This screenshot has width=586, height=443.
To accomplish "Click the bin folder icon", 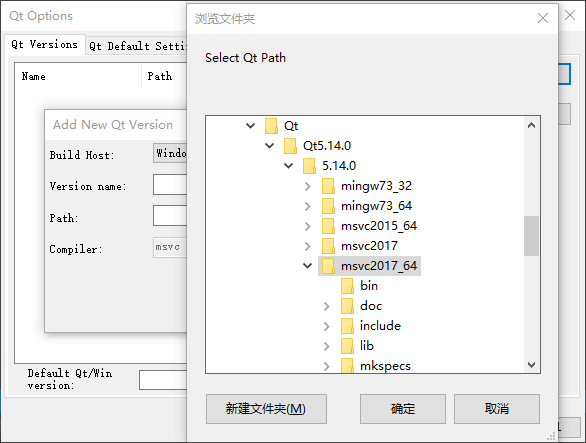I will (x=348, y=286).
